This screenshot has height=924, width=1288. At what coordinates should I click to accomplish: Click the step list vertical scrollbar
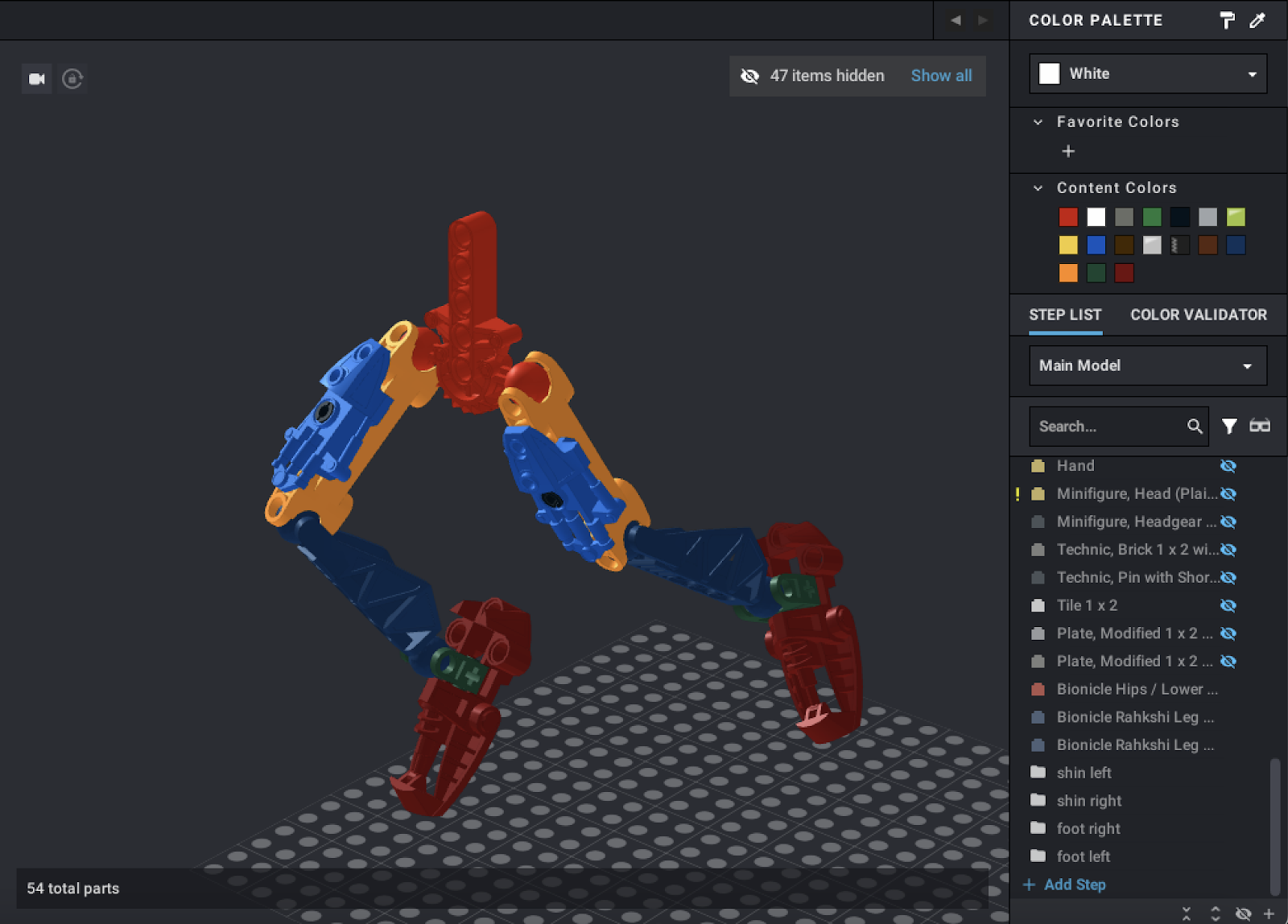coord(1274,825)
